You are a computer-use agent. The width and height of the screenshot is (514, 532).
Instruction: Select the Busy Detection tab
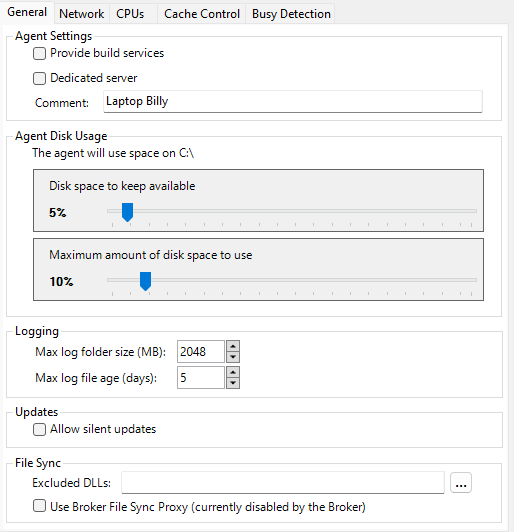click(291, 14)
